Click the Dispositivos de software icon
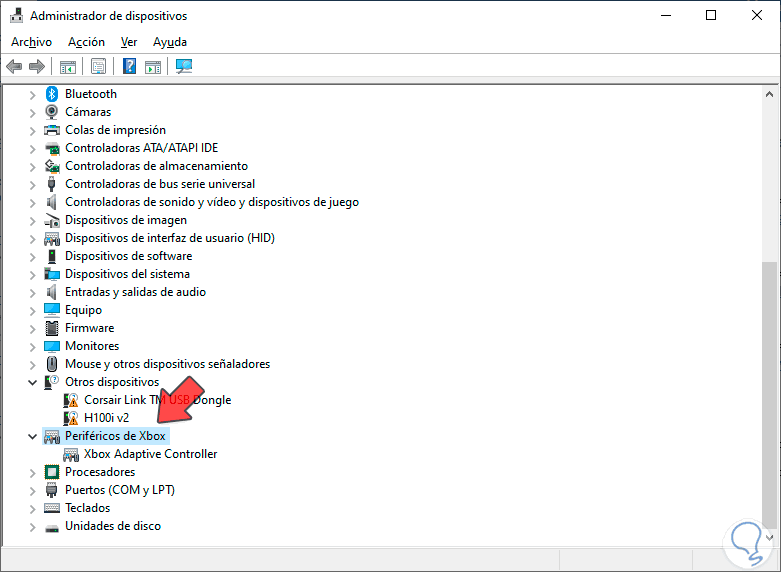Image resolution: width=781 pixels, height=572 pixels. (52, 256)
